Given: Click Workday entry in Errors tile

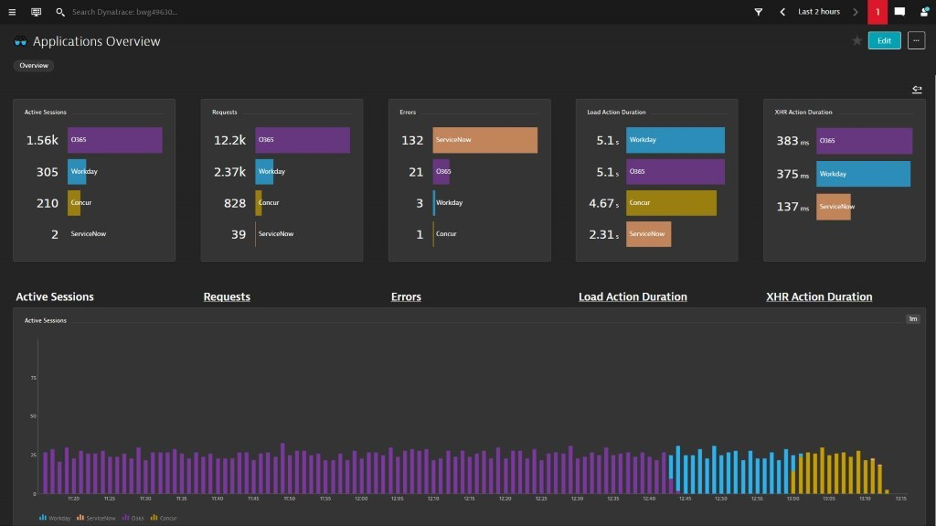Looking at the screenshot, I should (448, 202).
